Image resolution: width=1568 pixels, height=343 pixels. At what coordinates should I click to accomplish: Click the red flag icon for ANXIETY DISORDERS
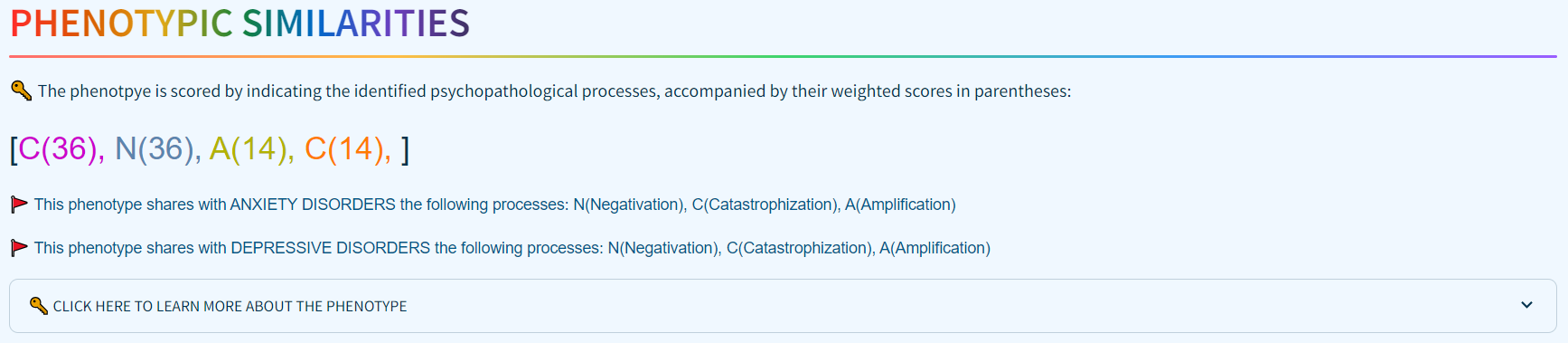click(x=19, y=205)
